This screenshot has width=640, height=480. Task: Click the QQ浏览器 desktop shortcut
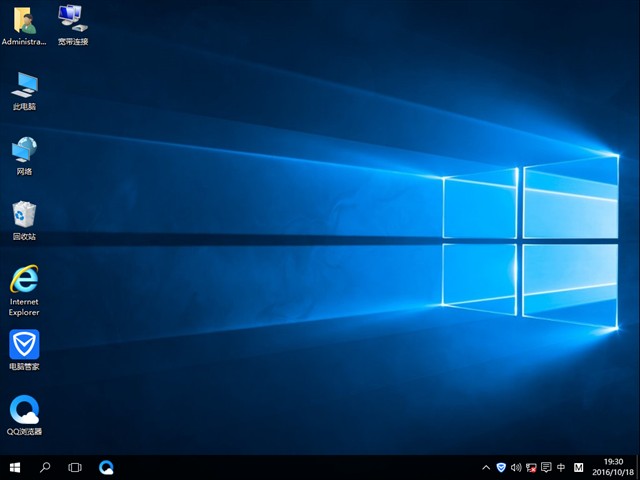coord(24,412)
